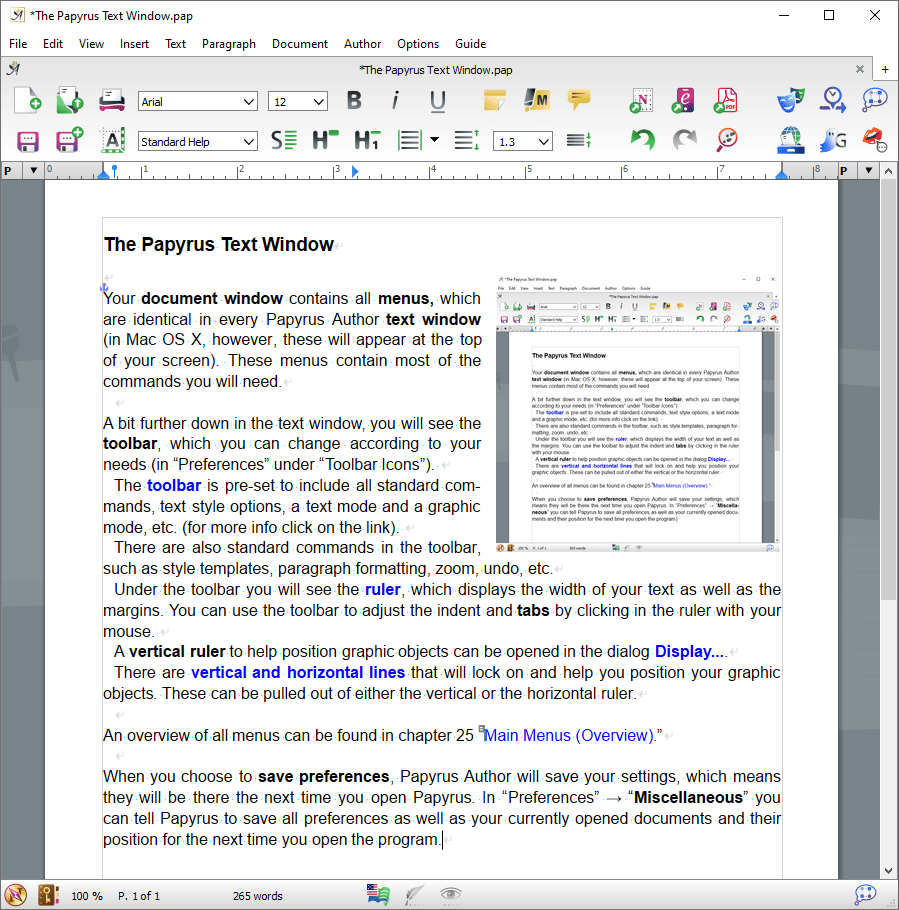Open the Paragraph menu

[x=229, y=44]
